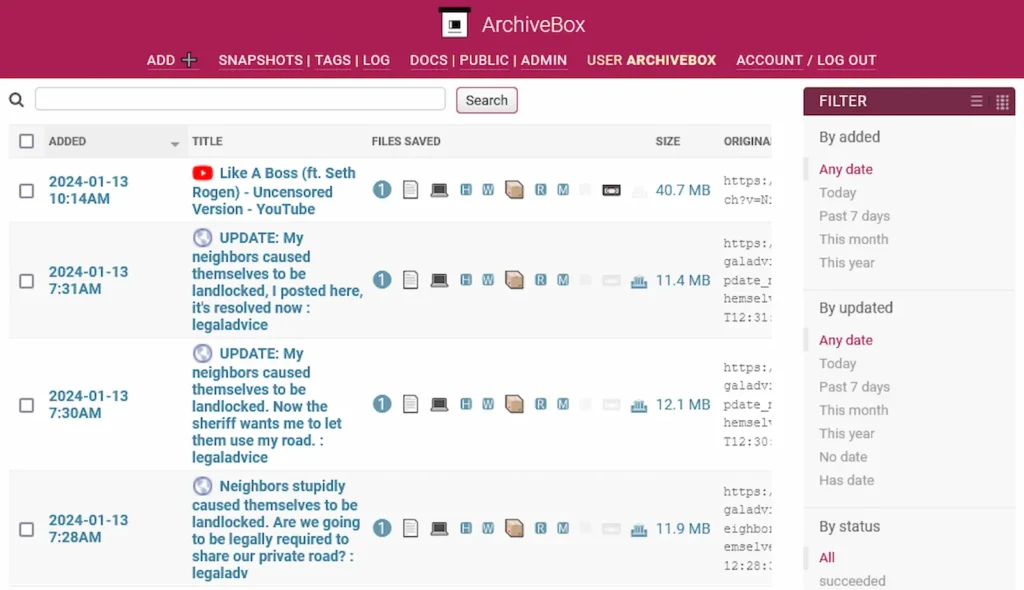Click inside the search text field

[x=240, y=99]
